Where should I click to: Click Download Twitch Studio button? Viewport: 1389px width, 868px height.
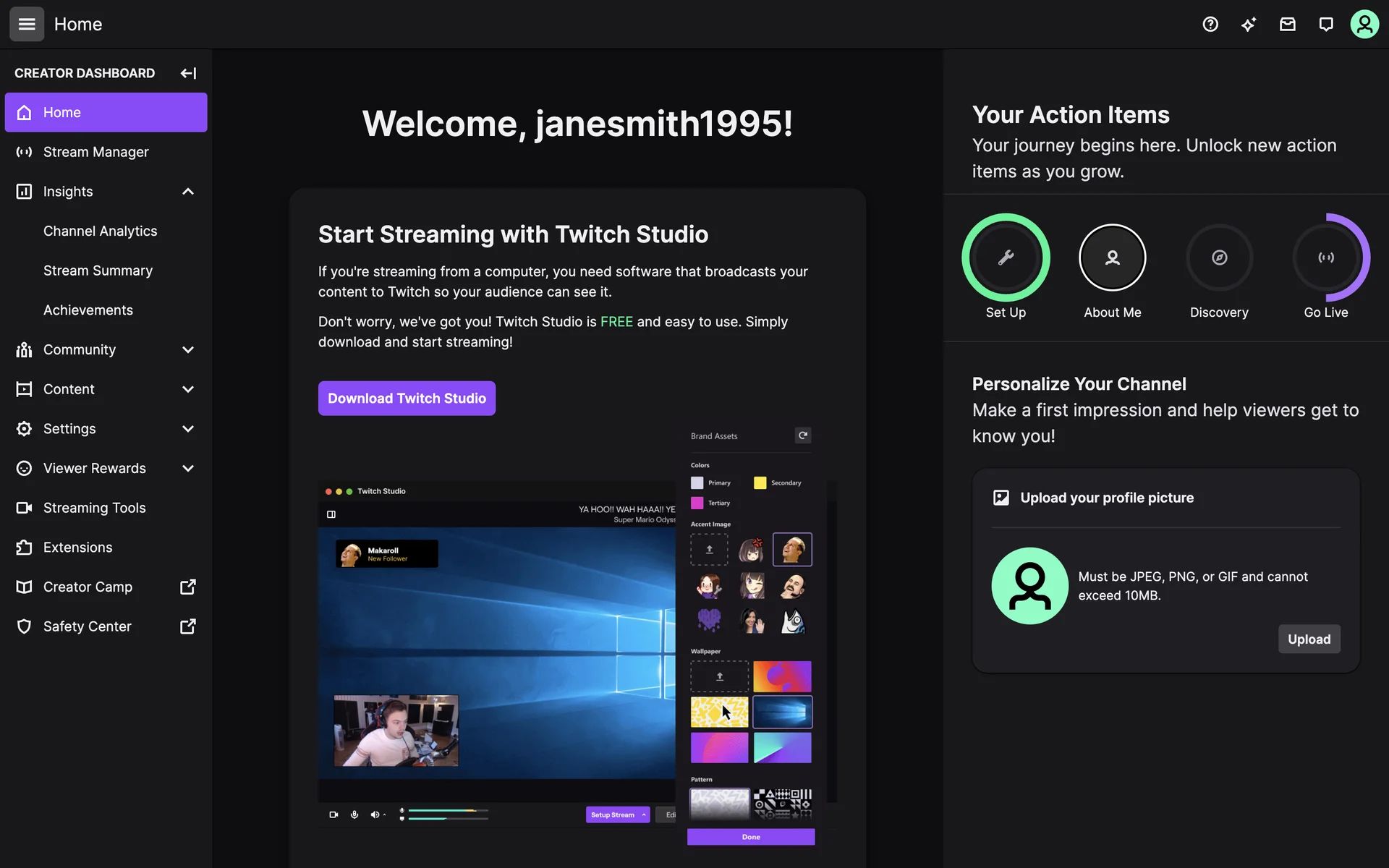click(x=407, y=399)
